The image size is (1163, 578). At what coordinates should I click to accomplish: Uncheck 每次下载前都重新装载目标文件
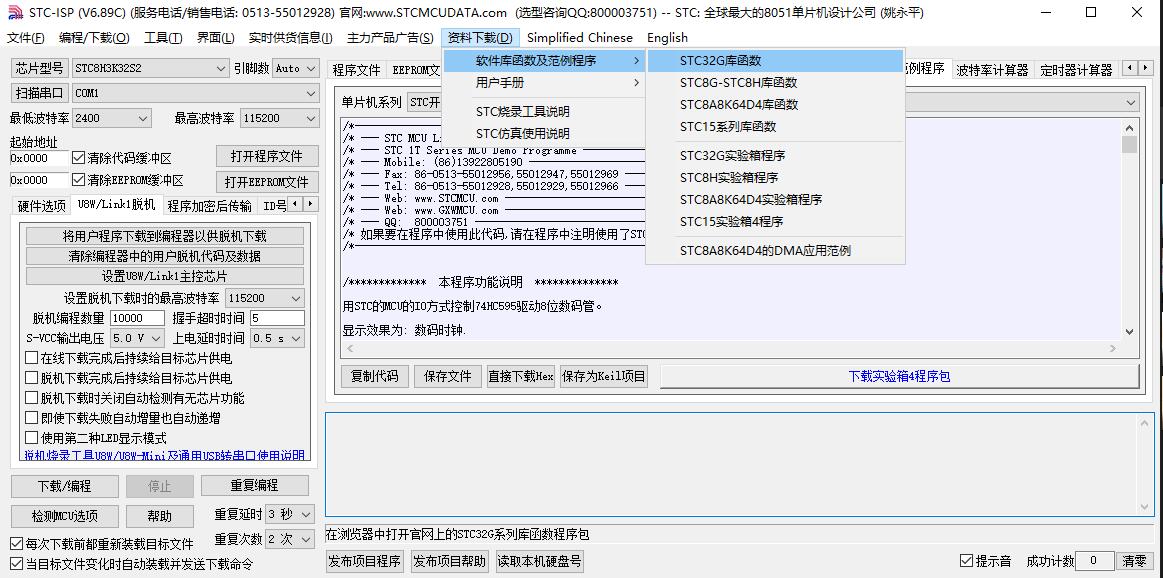16,544
